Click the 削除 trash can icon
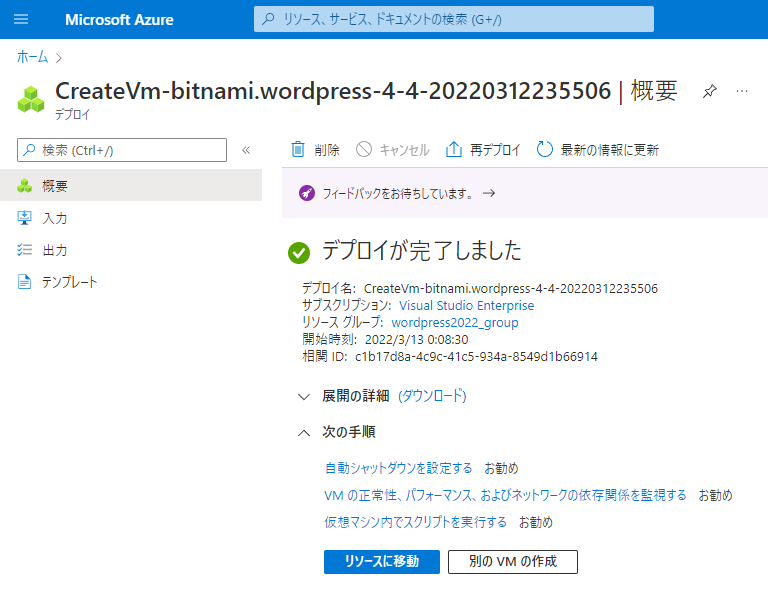The image size is (768, 593). click(x=298, y=149)
